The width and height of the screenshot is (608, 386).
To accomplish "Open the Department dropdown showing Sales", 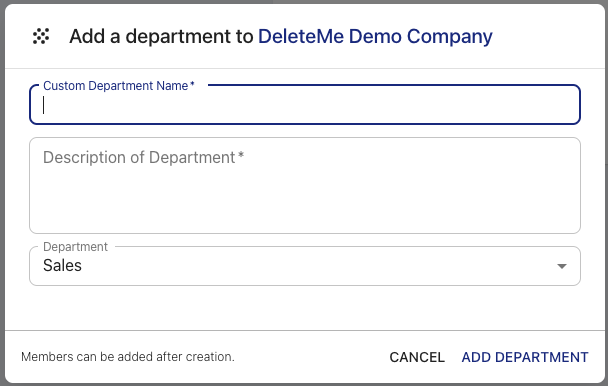I will tap(305, 266).
